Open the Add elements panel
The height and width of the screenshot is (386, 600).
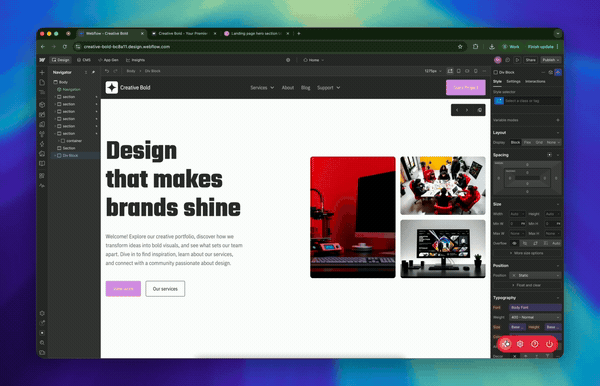[x=42, y=72]
